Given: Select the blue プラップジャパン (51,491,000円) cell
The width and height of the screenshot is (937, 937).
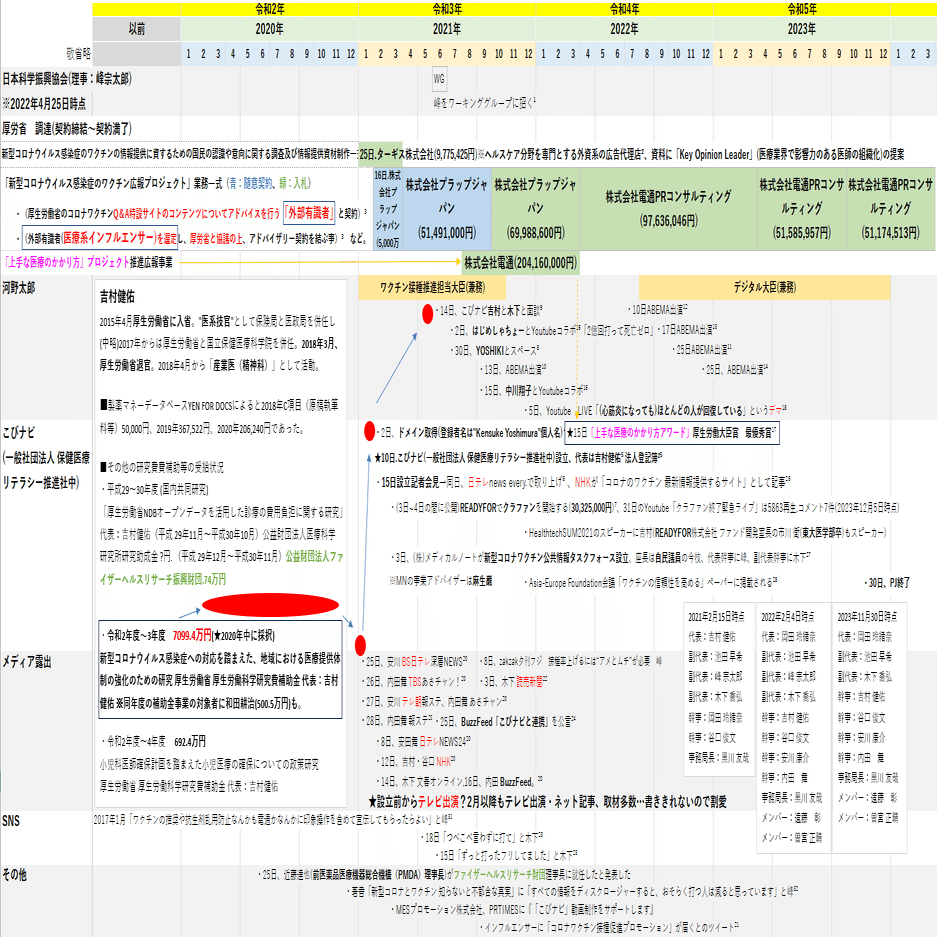Looking at the screenshot, I should click(x=447, y=209).
